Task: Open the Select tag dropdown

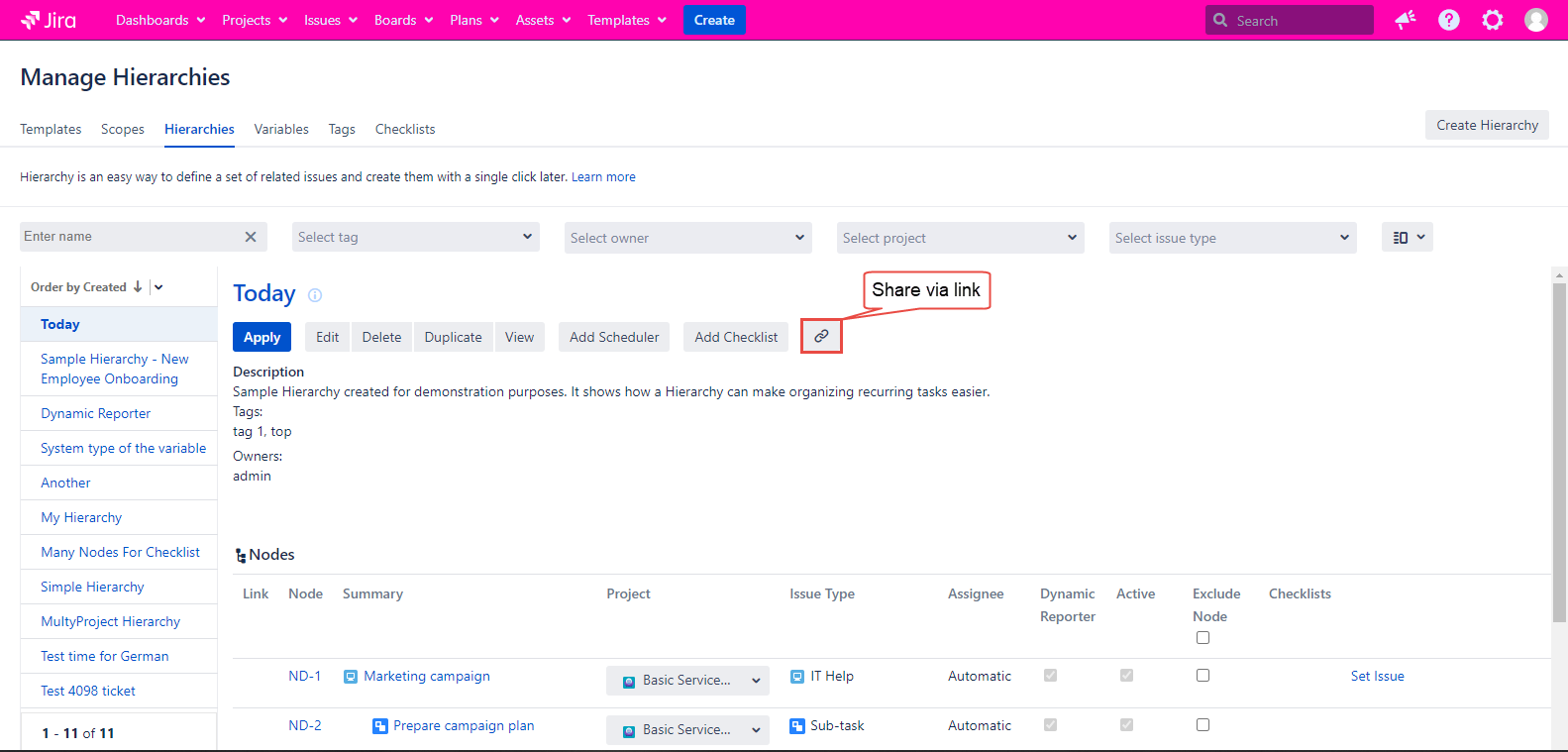Action: pyautogui.click(x=416, y=238)
